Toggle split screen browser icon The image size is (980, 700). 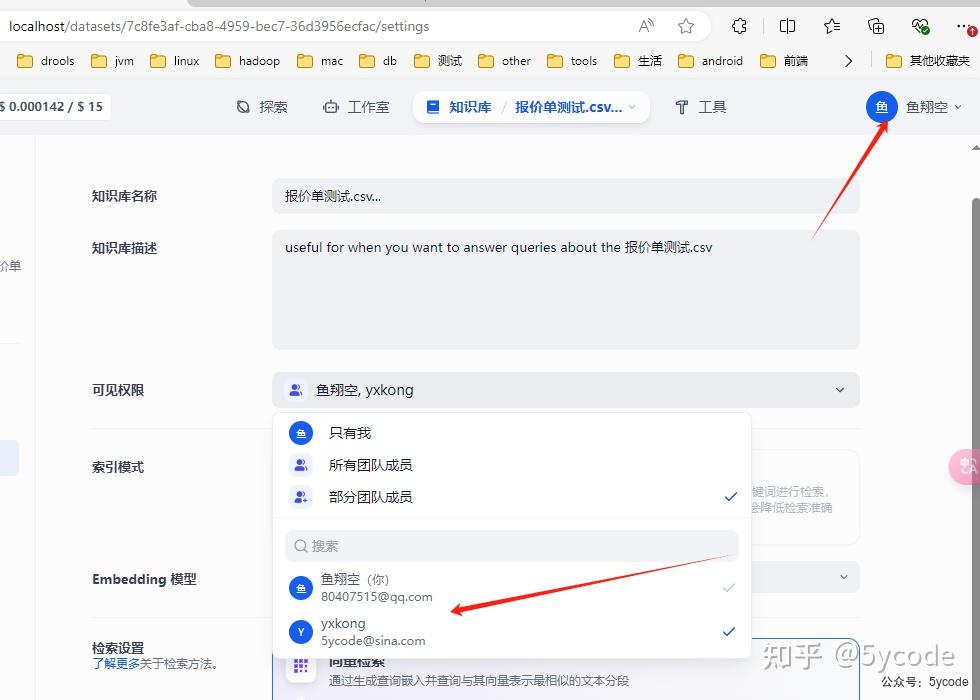click(788, 26)
